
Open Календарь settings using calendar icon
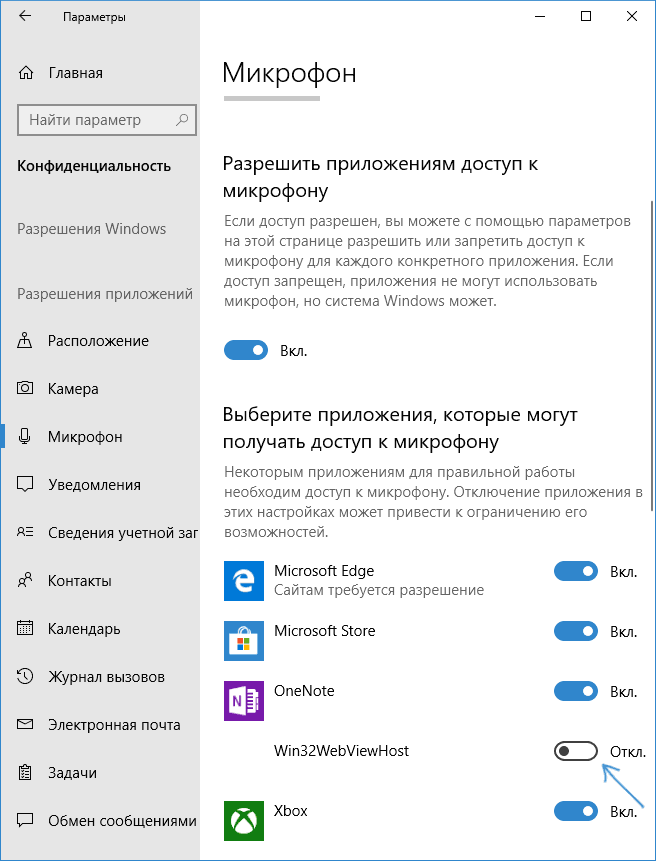tap(24, 628)
